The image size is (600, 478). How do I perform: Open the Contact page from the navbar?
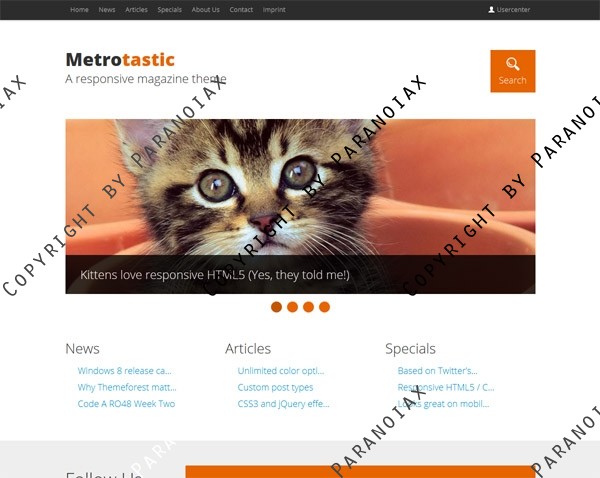[x=241, y=10]
